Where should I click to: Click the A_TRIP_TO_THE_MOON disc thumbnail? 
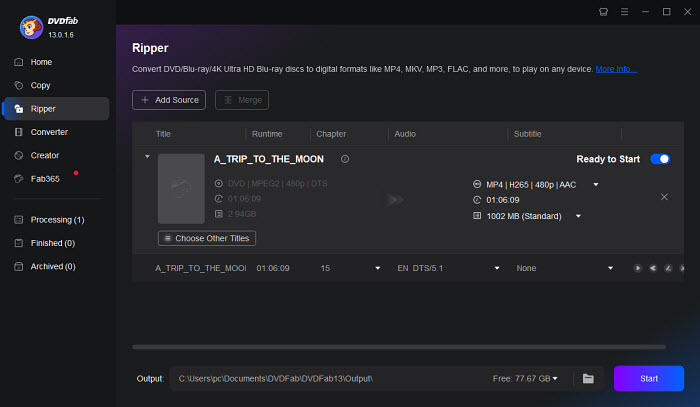pos(181,189)
